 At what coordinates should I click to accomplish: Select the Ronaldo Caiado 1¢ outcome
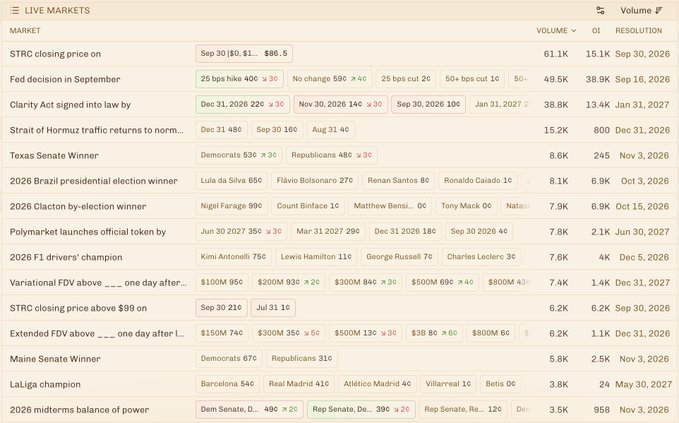[478, 181]
